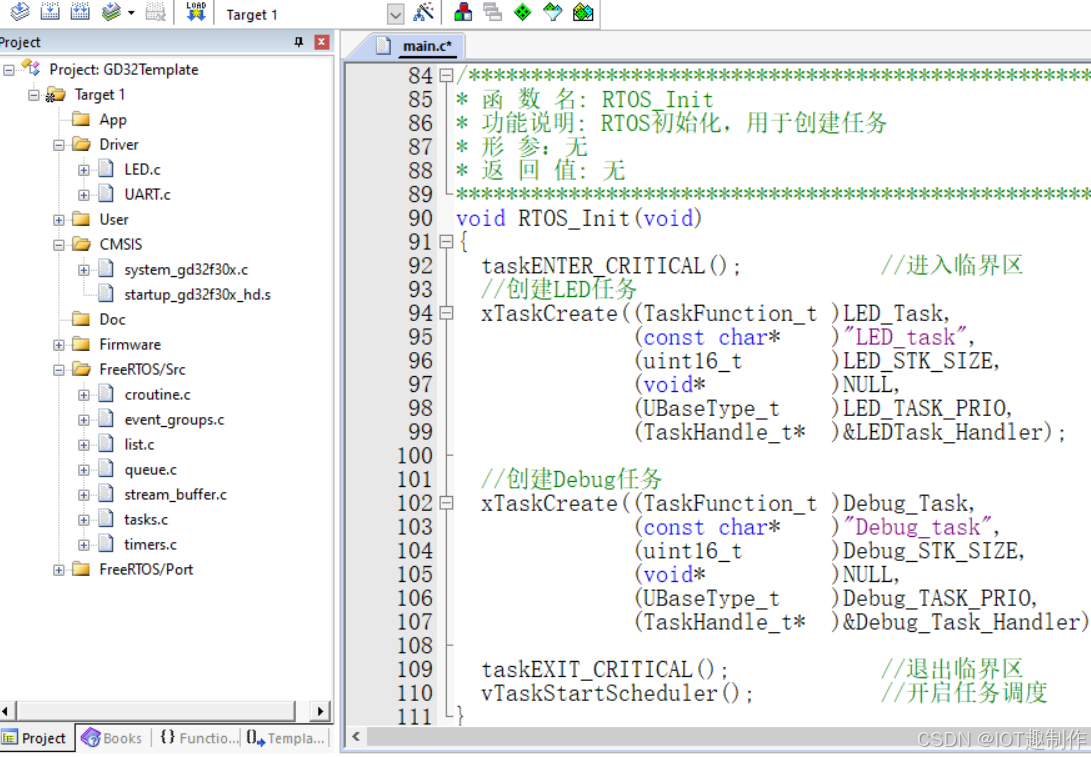Pin the Project panel with pushpin icon
Screen dimensions: 1091x757
tap(299, 42)
